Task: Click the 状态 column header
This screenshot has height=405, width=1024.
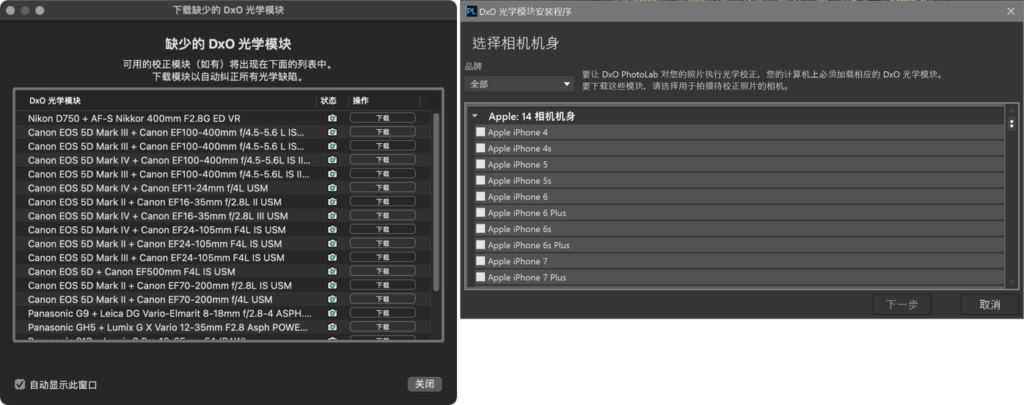Action: tap(328, 101)
